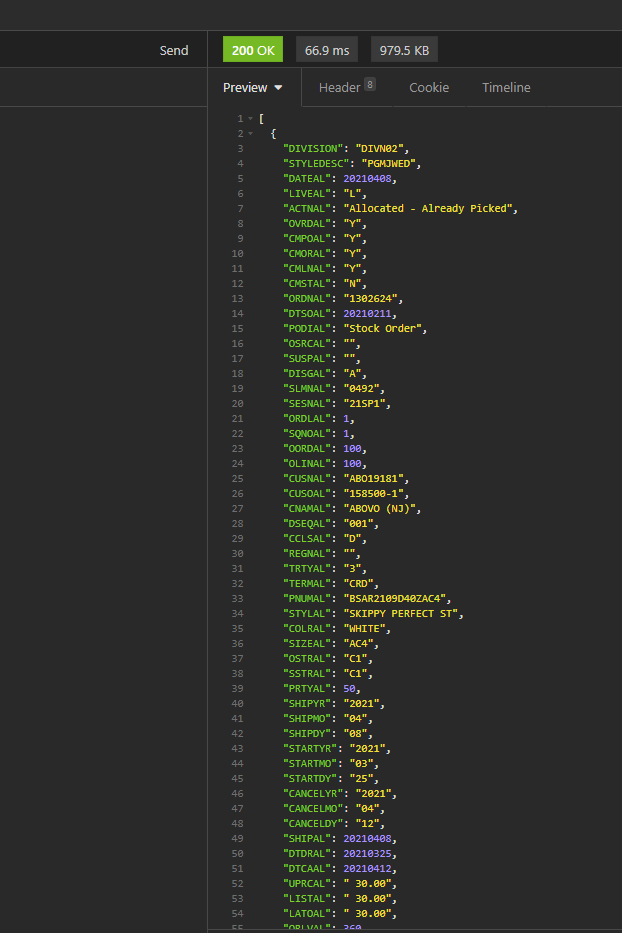The height and width of the screenshot is (933, 622).
Task: Click the 66.9 ms response time badge
Action: (327, 50)
